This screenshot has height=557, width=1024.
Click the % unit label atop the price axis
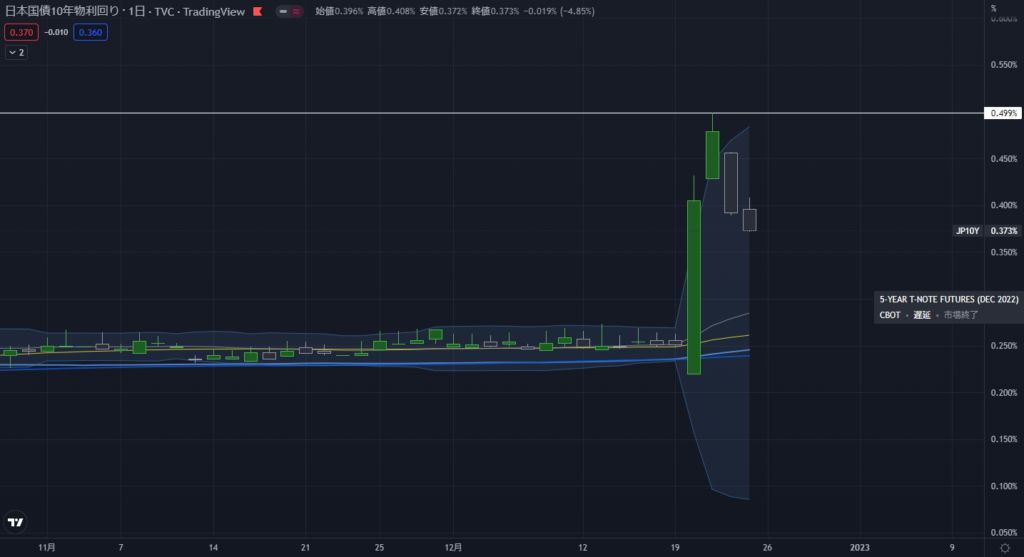[x=993, y=9]
